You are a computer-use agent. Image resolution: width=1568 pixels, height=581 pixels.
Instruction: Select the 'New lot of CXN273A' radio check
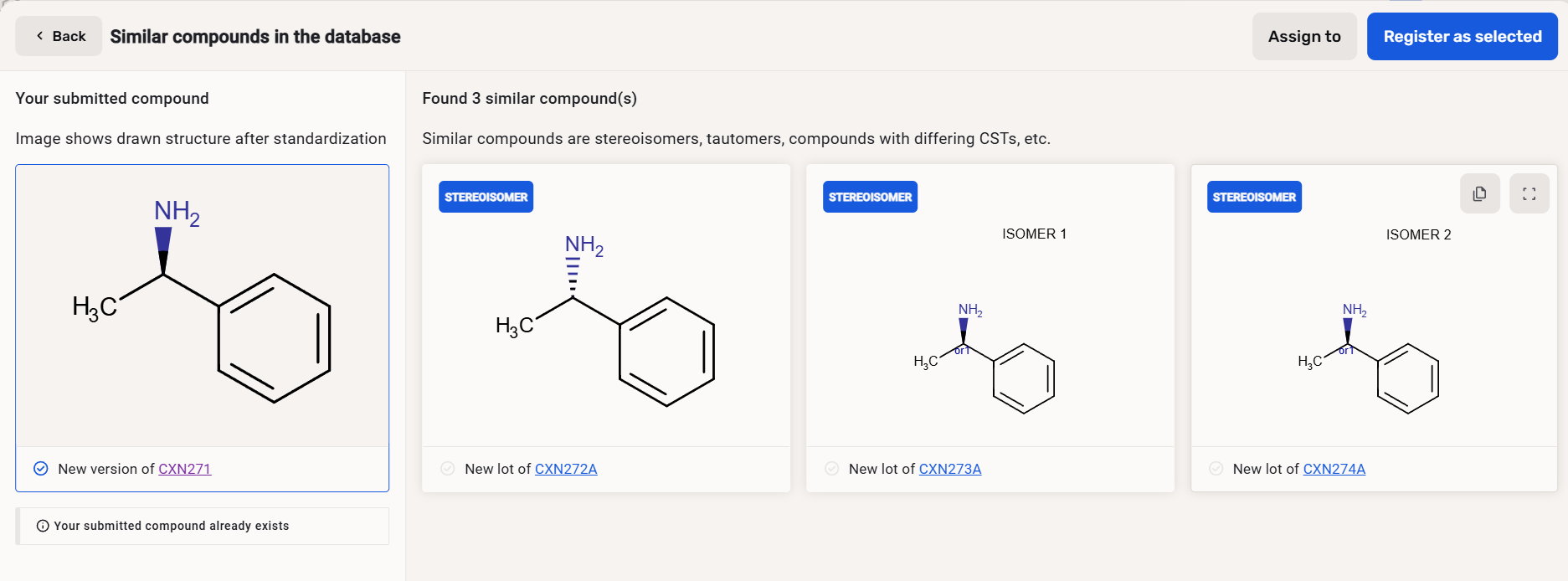point(831,469)
